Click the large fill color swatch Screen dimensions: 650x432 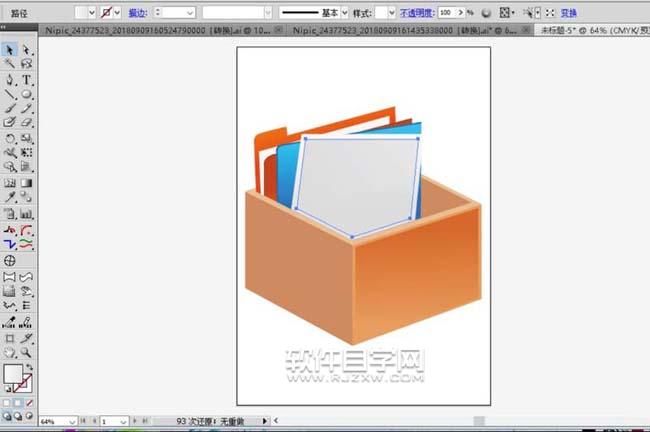tap(13, 374)
